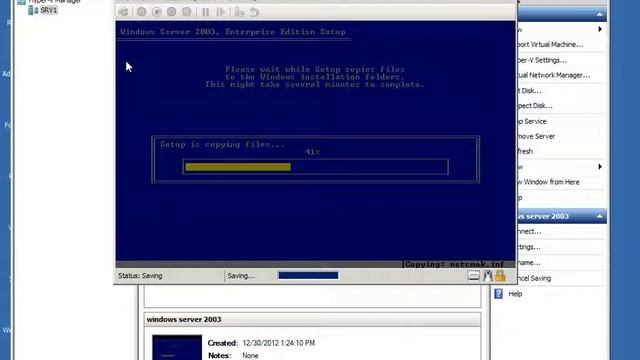640x360 pixels.
Task: Click the Help text at Actions bottom
Action: click(516, 294)
